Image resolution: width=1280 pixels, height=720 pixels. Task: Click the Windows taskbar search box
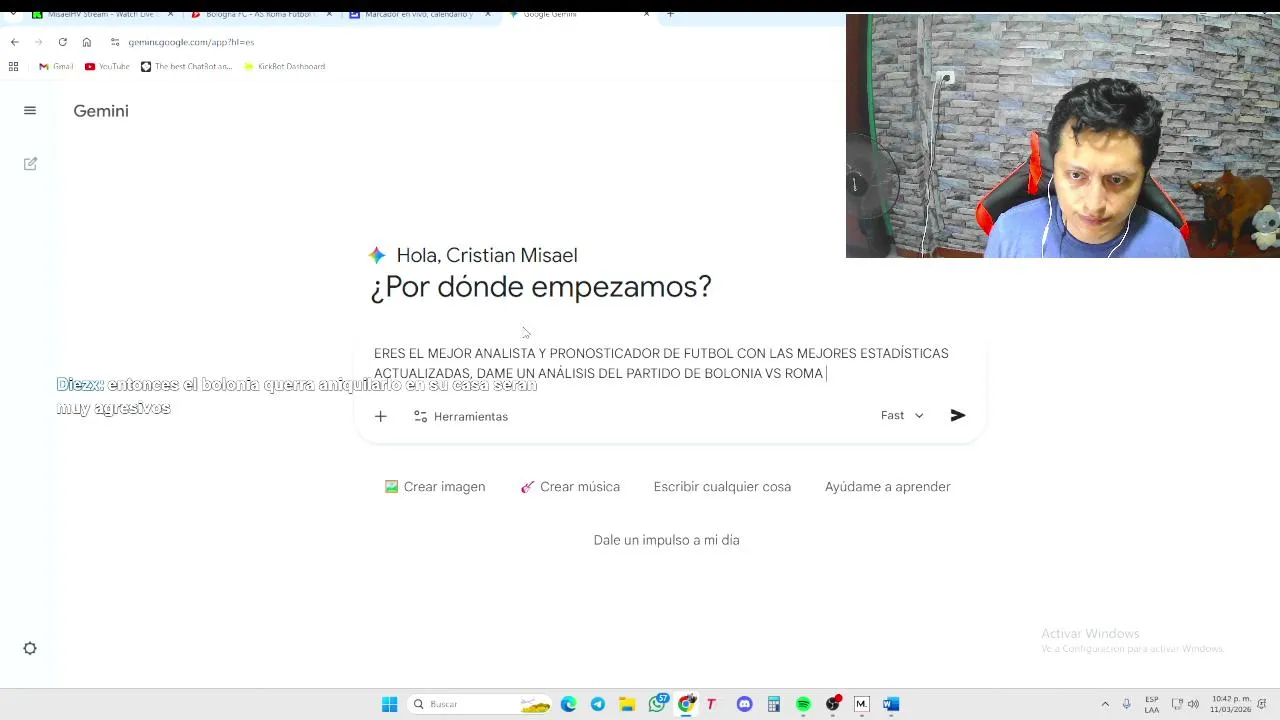(x=481, y=704)
